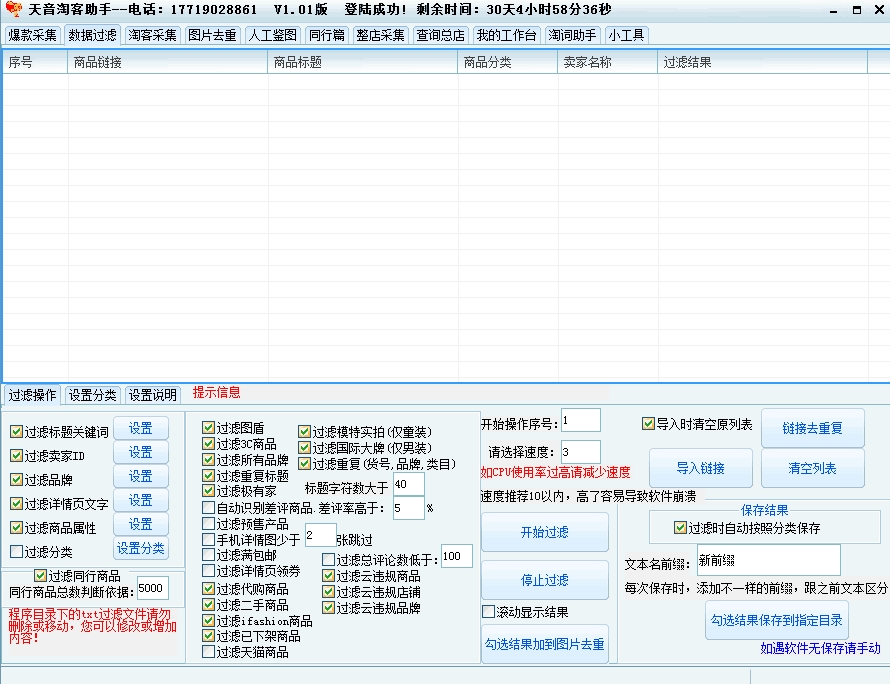Toggle 滚动显示结果 checkbox
This screenshot has width=890, height=684.
[489, 612]
